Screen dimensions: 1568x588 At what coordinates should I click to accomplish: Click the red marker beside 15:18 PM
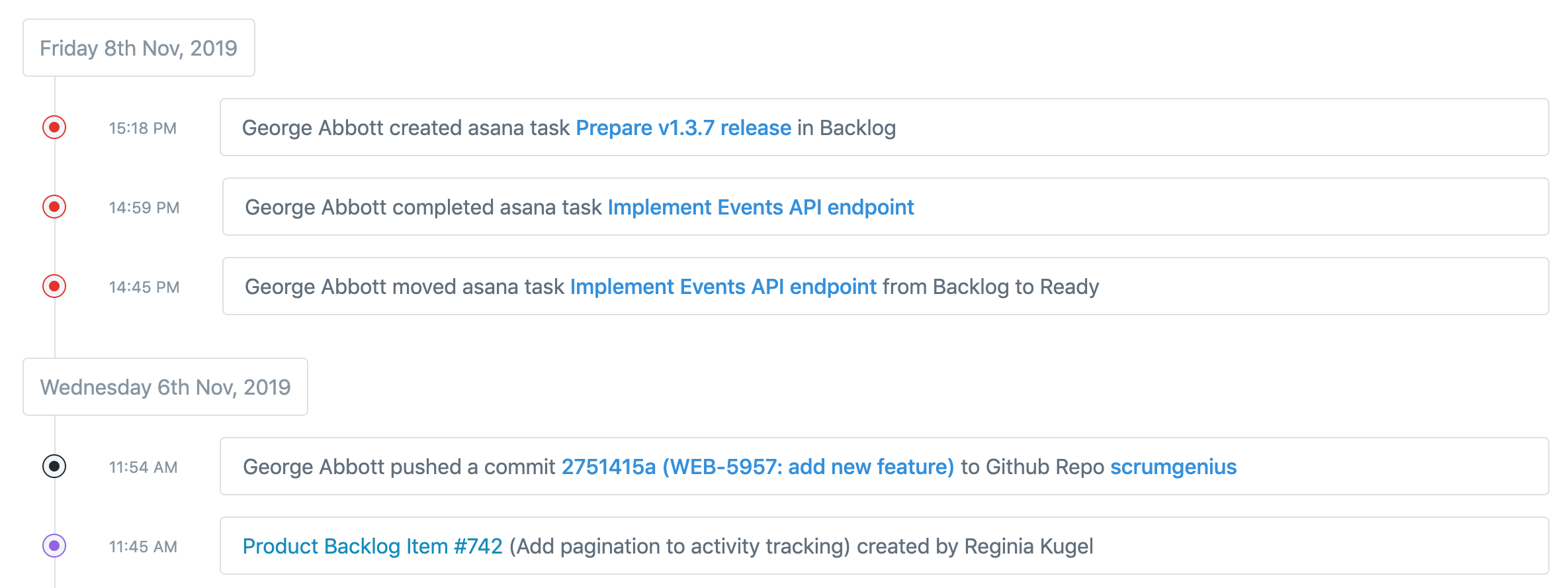click(x=54, y=127)
